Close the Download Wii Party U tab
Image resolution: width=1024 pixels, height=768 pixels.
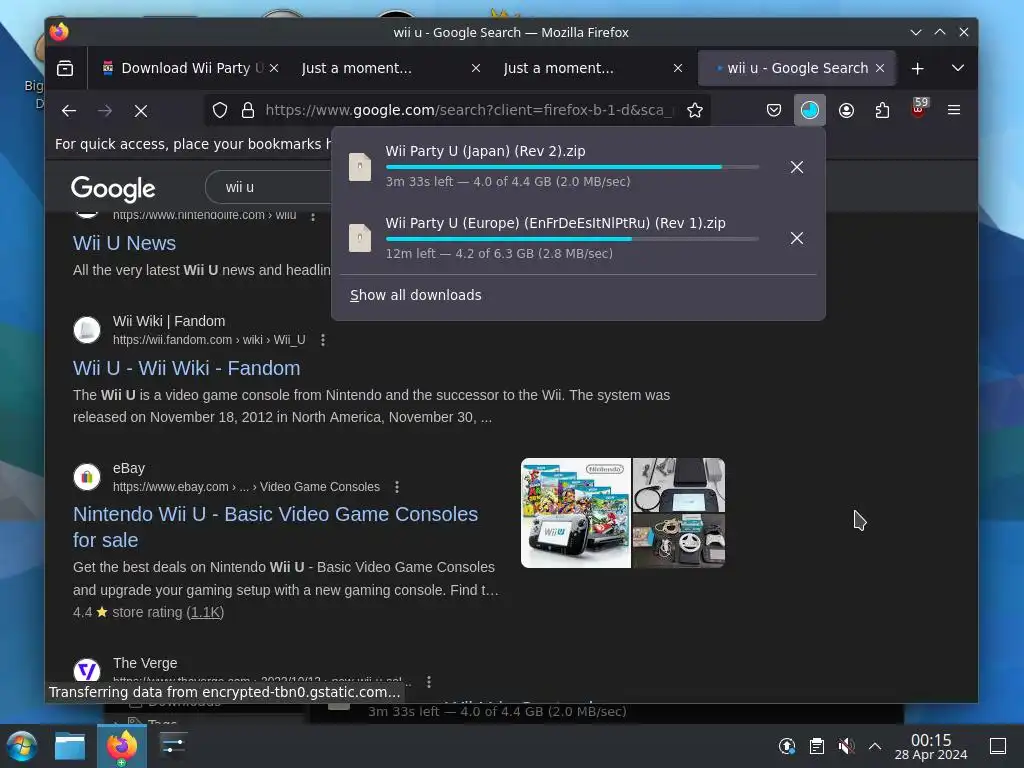click(x=274, y=68)
